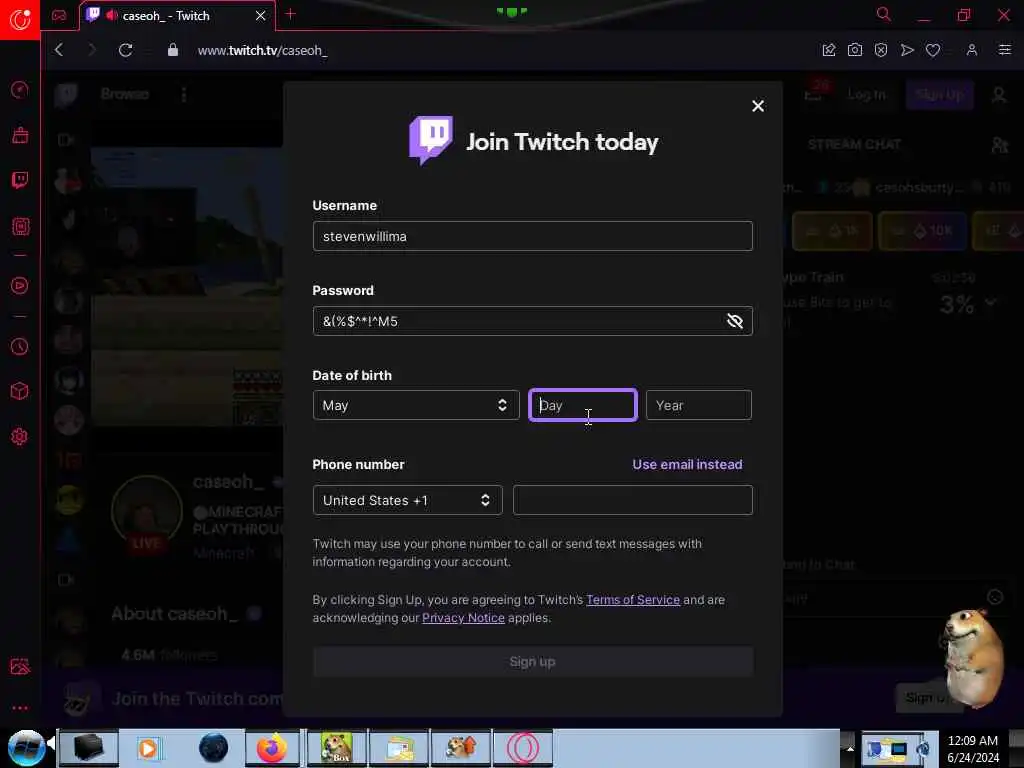Viewport: 1024px width, 768px height.
Task: Open GX Corner gamepad icon in tab bar
Action: tap(59, 16)
